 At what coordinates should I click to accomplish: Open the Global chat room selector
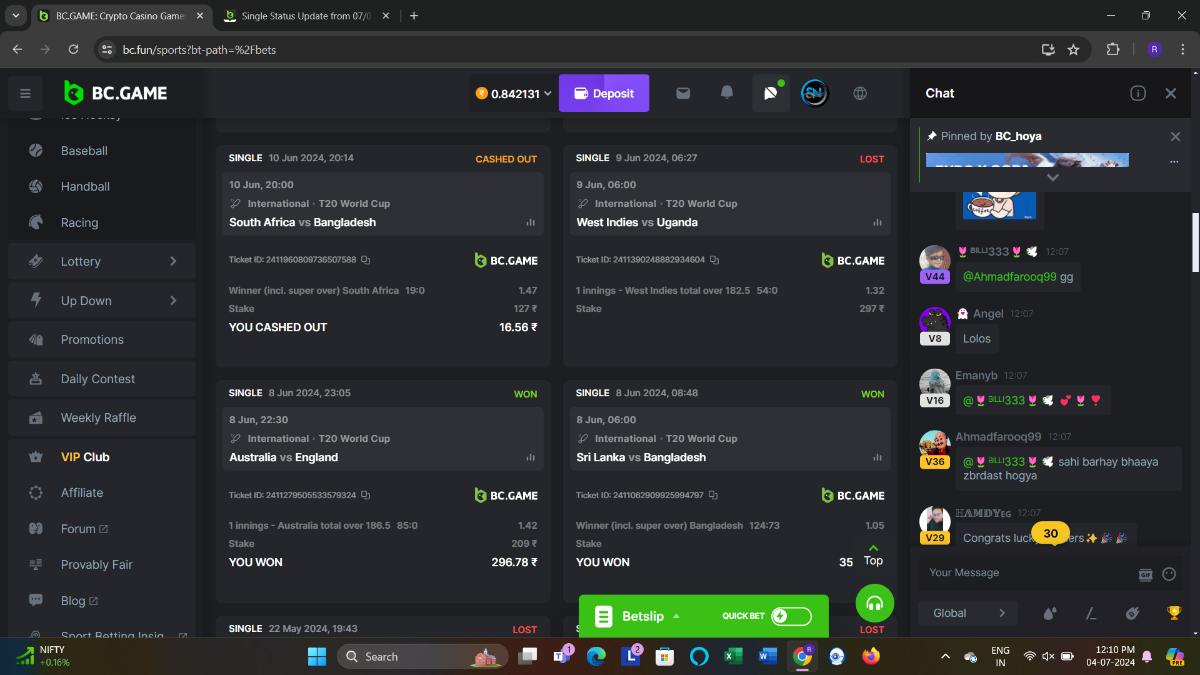(967, 613)
